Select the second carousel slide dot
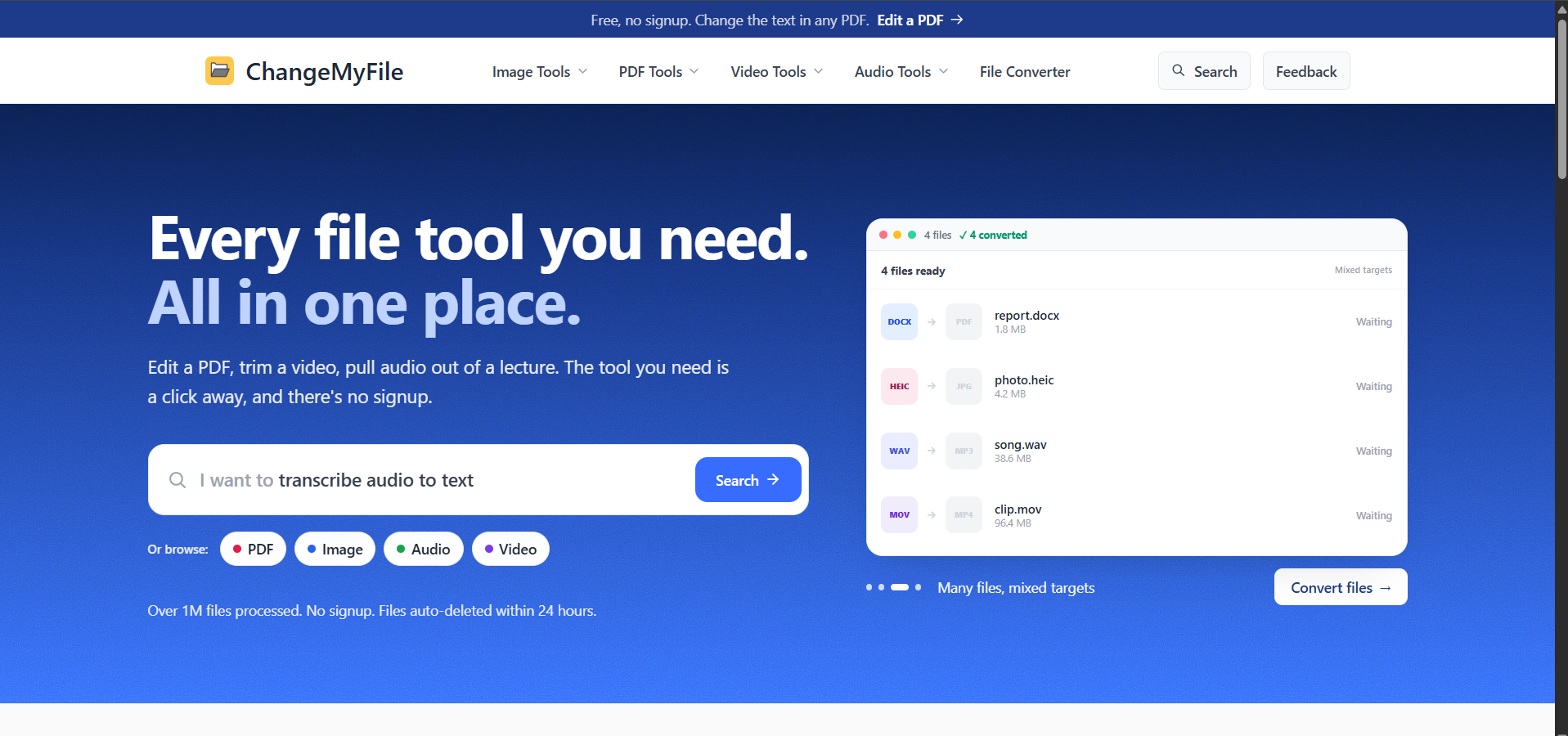 (881, 587)
